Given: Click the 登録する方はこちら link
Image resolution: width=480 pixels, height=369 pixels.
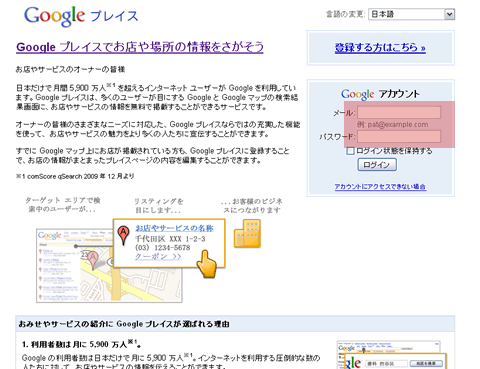Looking at the screenshot, I should pyautogui.click(x=380, y=48).
